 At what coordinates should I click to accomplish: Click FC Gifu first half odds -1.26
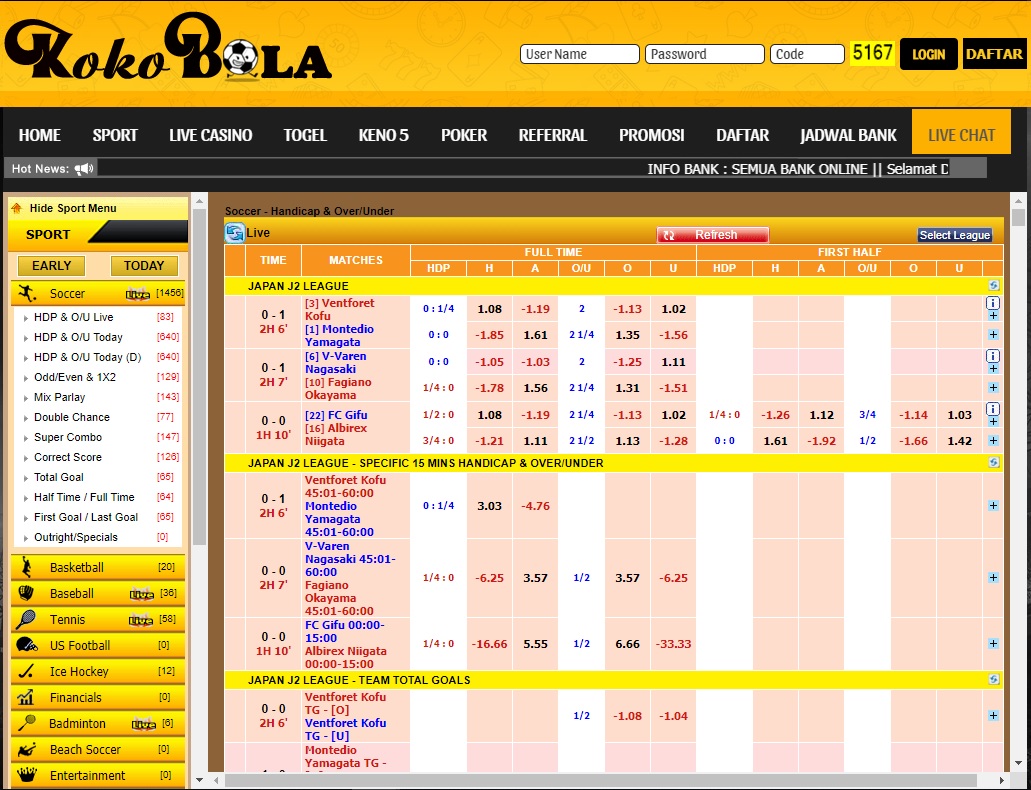coord(775,415)
